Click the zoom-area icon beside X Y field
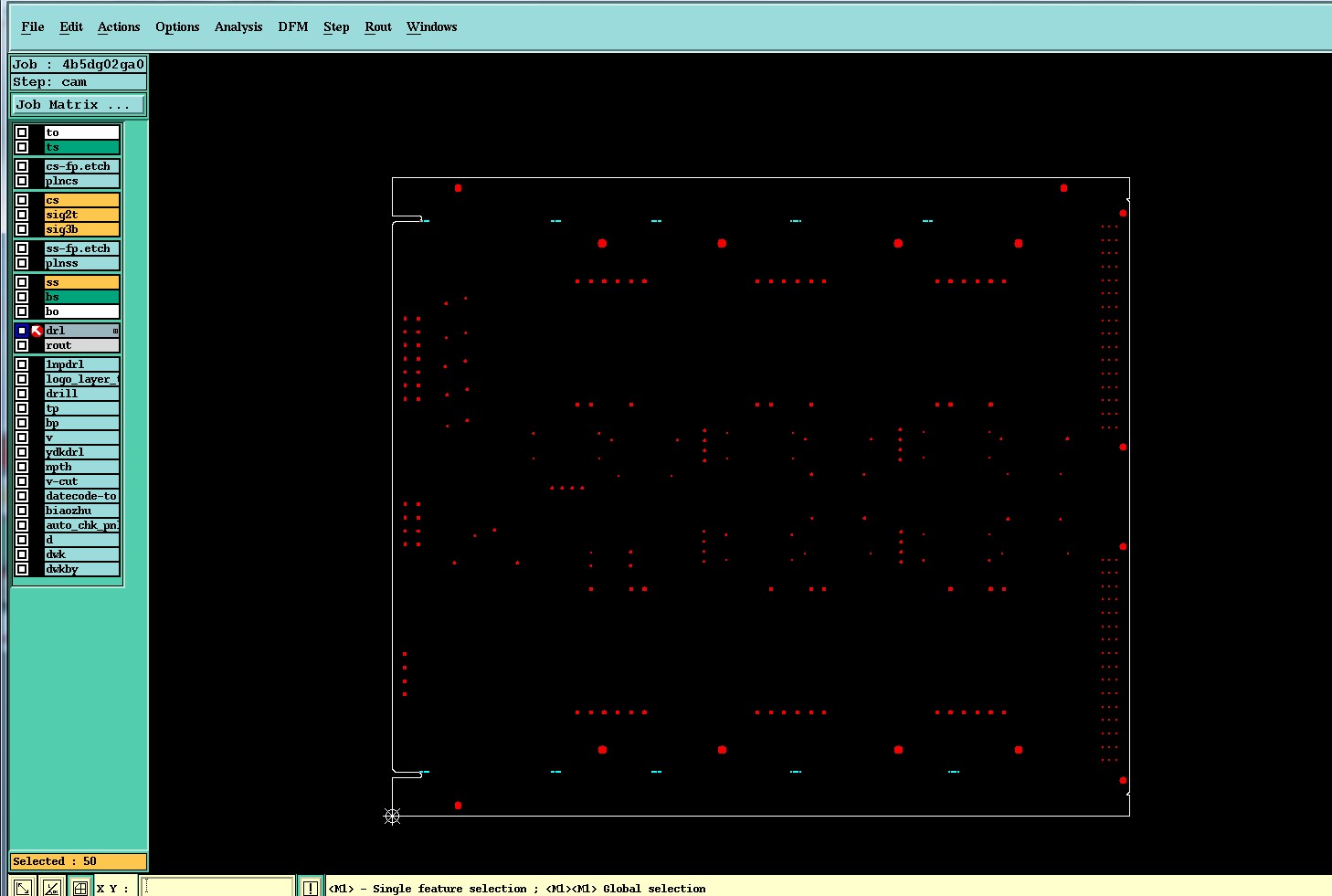This screenshot has width=1332, height=896. click(23, 887)
